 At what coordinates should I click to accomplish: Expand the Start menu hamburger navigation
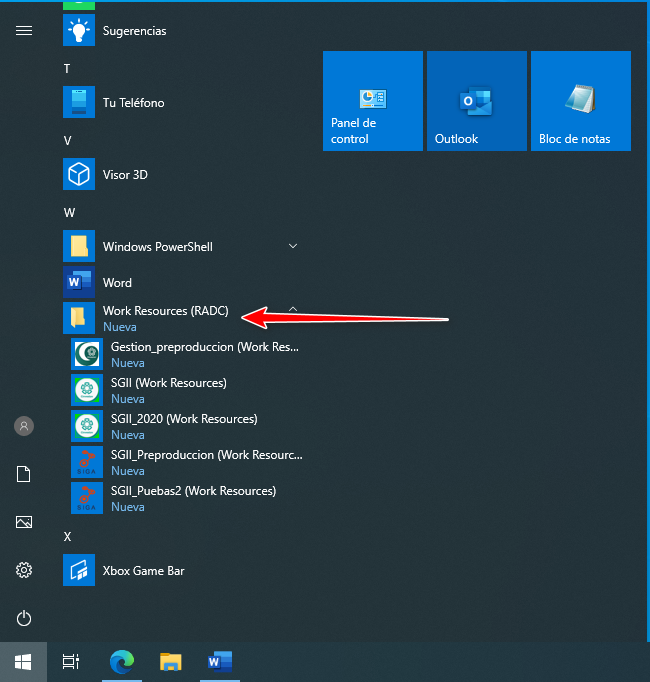24,31
